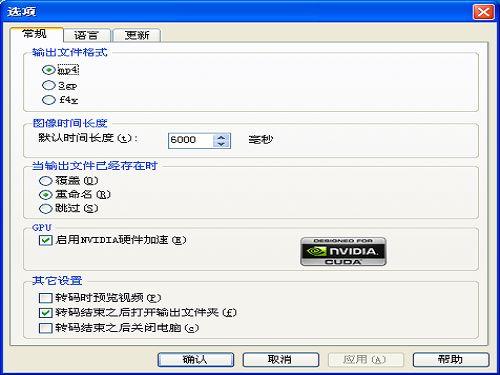The image size is (500, 375).
Task: Click the 其它设置 group heading
Action: [x=57, y=281]
